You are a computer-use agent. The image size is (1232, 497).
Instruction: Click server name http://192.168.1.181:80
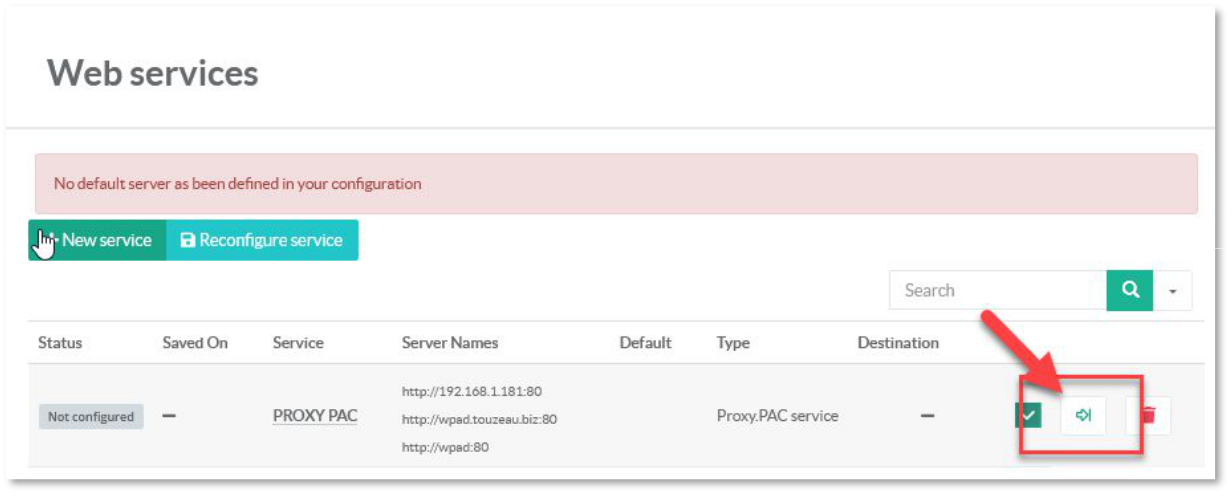[472, 391]
